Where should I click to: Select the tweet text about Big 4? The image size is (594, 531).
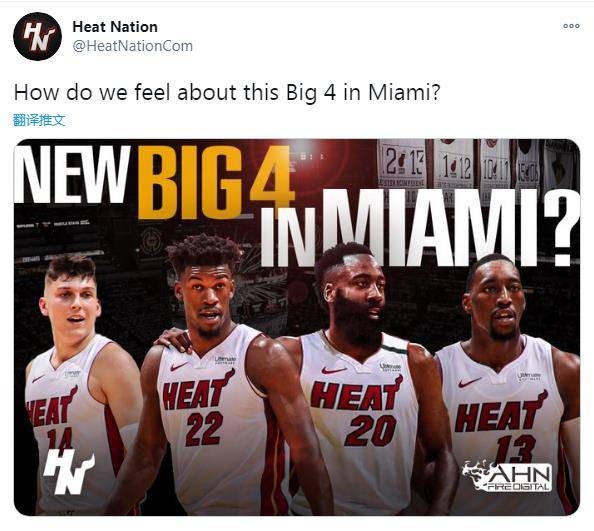tap(227, 93)
